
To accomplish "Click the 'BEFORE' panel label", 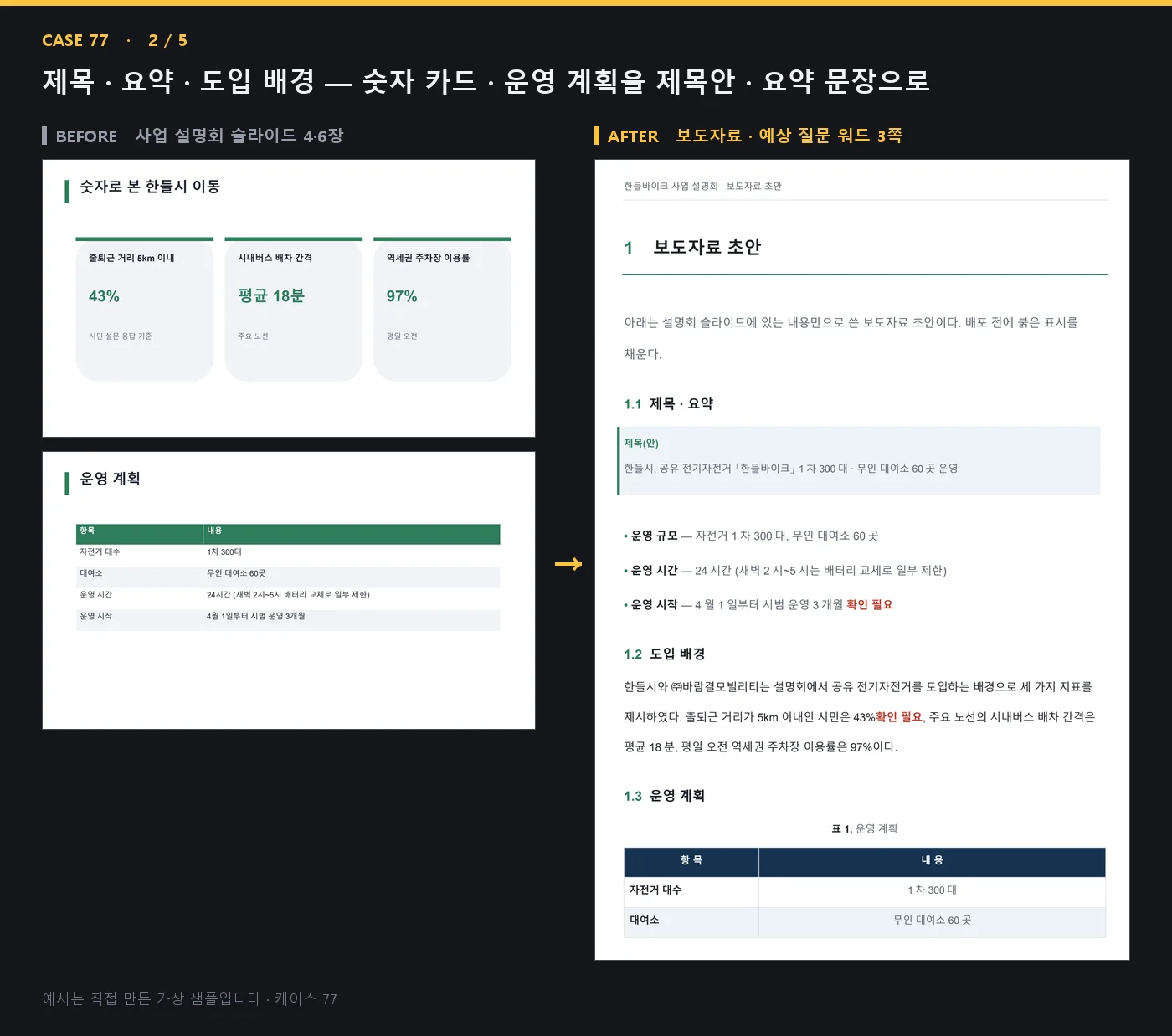I will 86,136.
